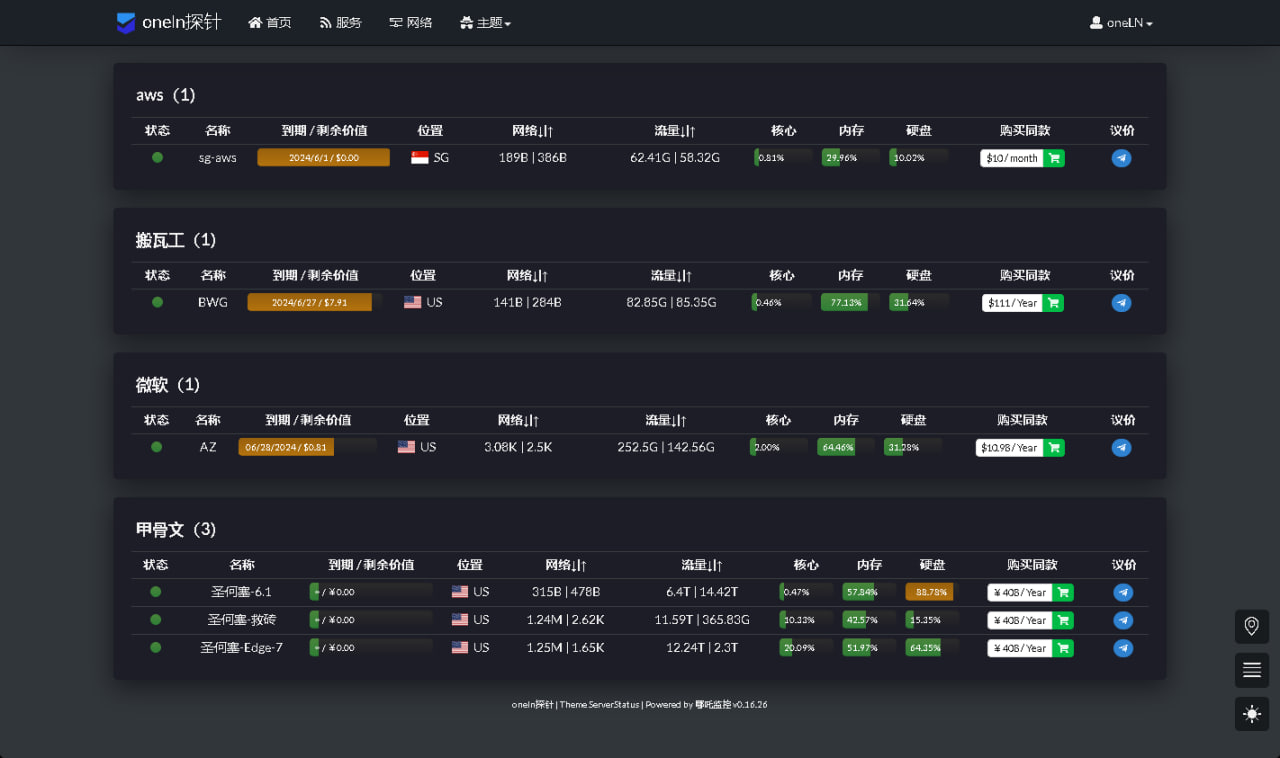
Task: Click the 圣何塞-6.1 green status dot
Action: point(155,592)
